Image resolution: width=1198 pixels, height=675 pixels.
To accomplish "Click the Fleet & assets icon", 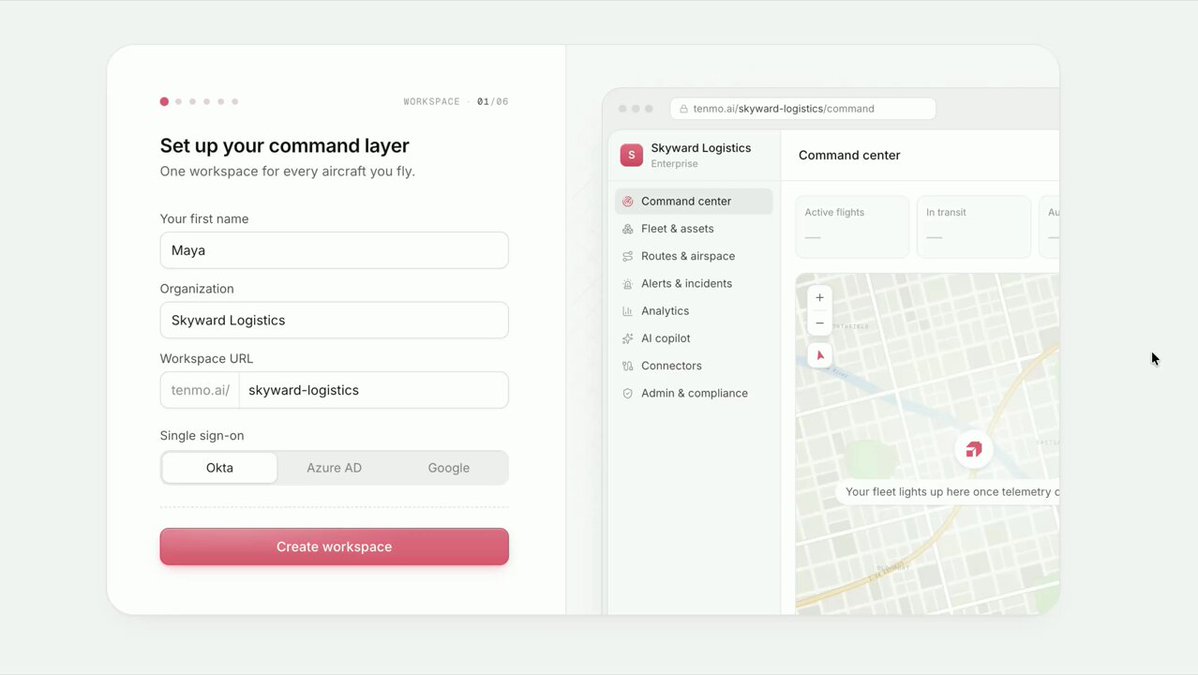I will click(627, 229).
